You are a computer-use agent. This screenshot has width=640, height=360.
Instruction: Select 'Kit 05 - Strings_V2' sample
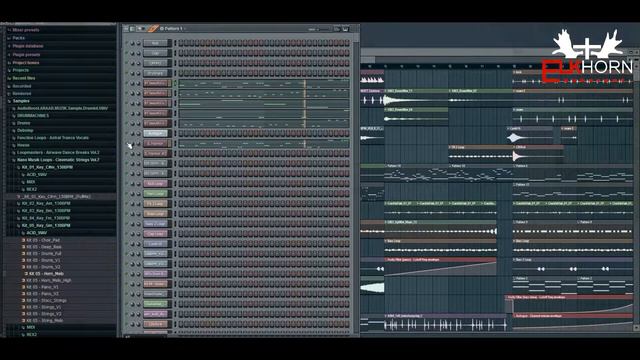[44, 314]
